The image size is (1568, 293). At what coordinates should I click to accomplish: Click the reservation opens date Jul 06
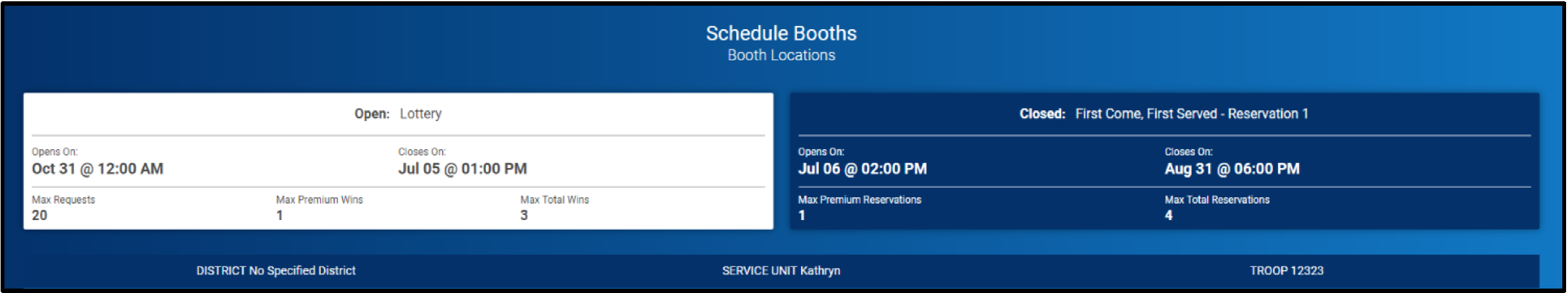point(863,169)
